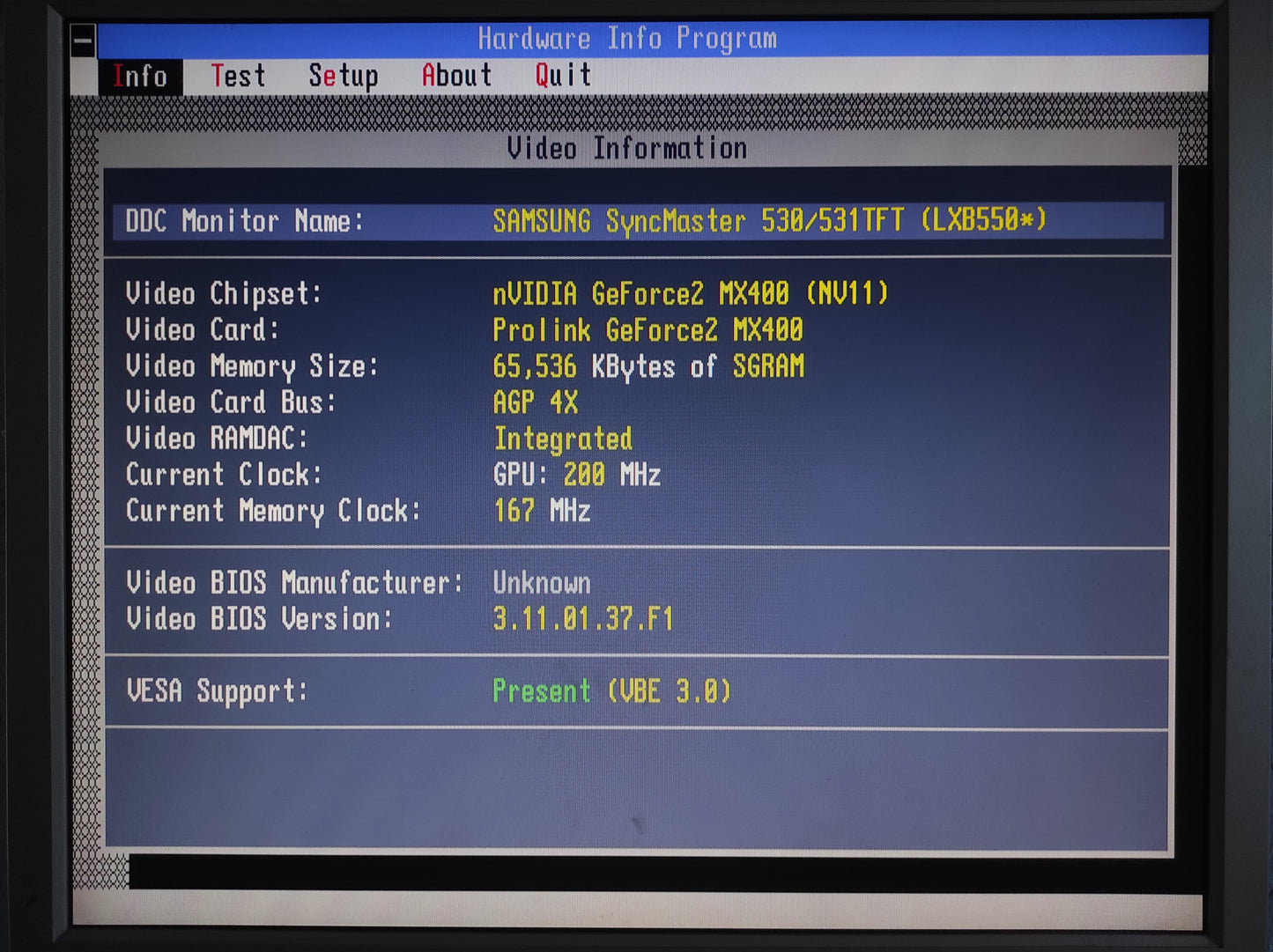Image resolution: width=1273 pixels, height=952 pixels.
Task: Select the Prolink GeForce2 MX400 video card row
Action: [648, 330]
